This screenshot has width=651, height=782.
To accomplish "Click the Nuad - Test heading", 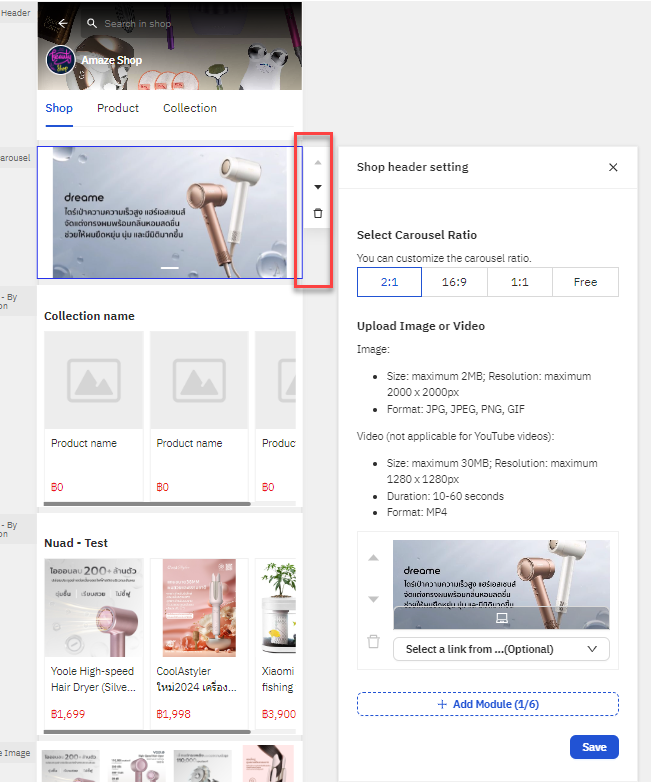I will [x=76, y=543].
